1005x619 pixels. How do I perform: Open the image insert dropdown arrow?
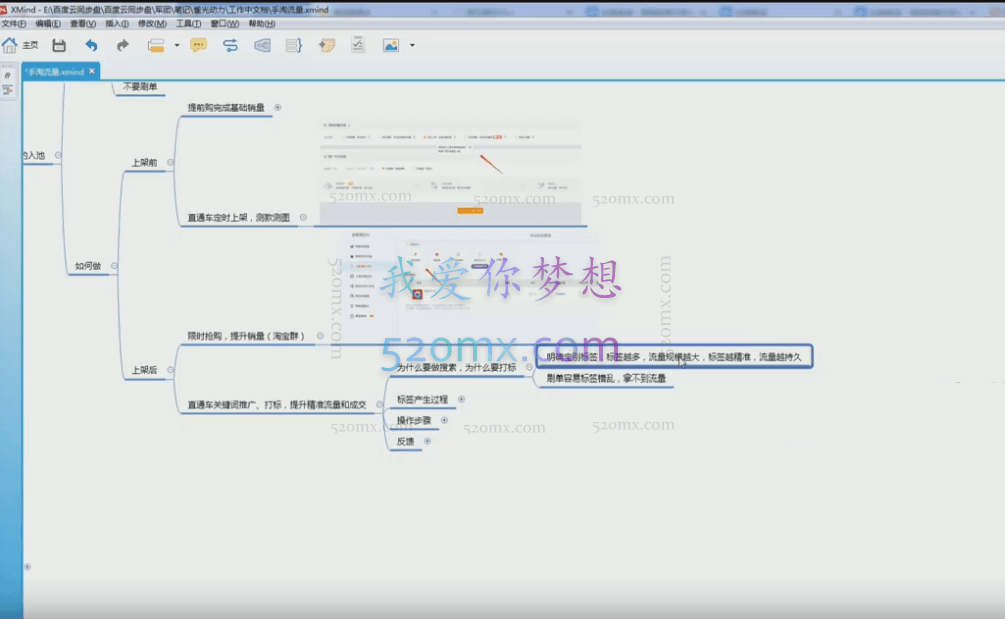[412, 46]
